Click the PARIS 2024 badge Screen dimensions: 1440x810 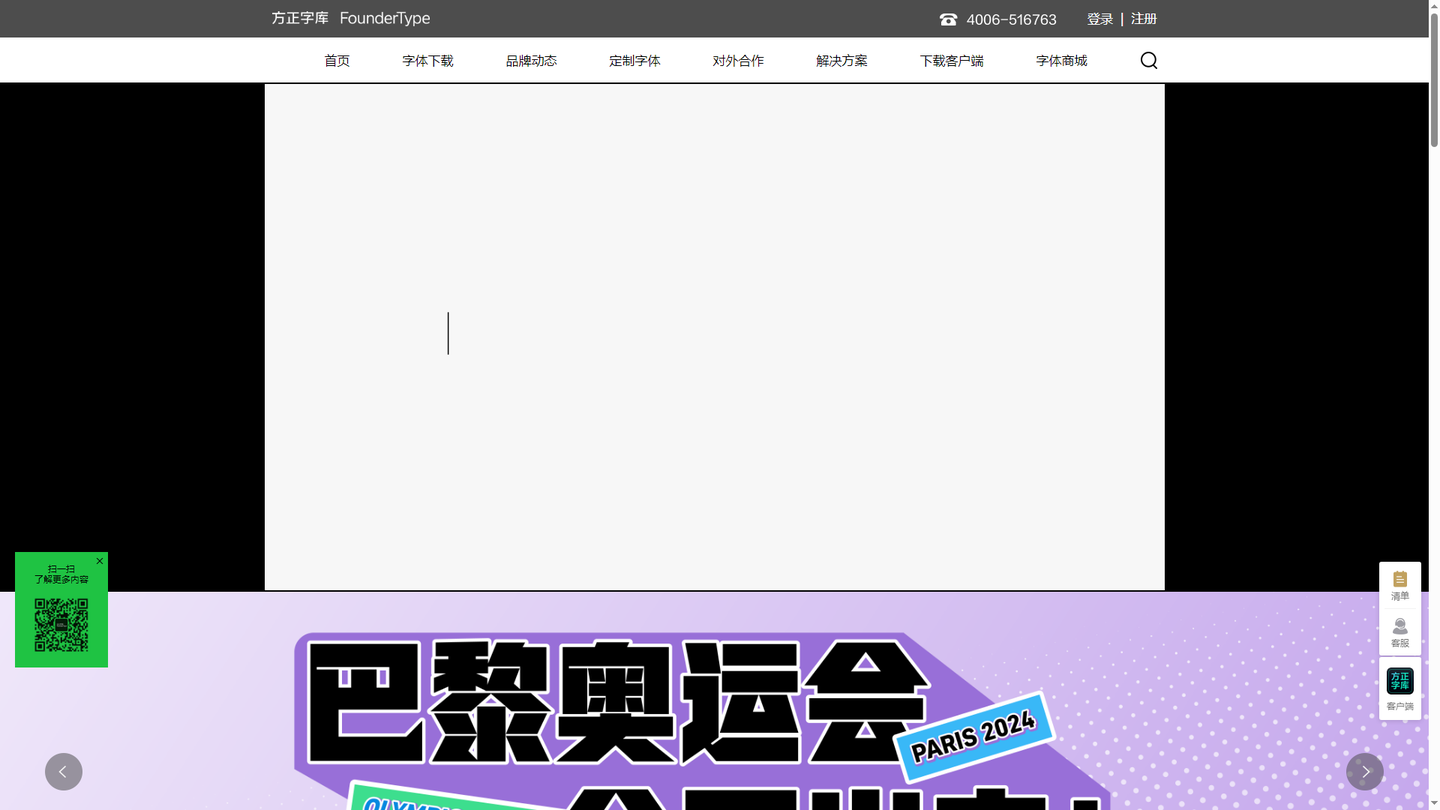(x=975, y=737)
